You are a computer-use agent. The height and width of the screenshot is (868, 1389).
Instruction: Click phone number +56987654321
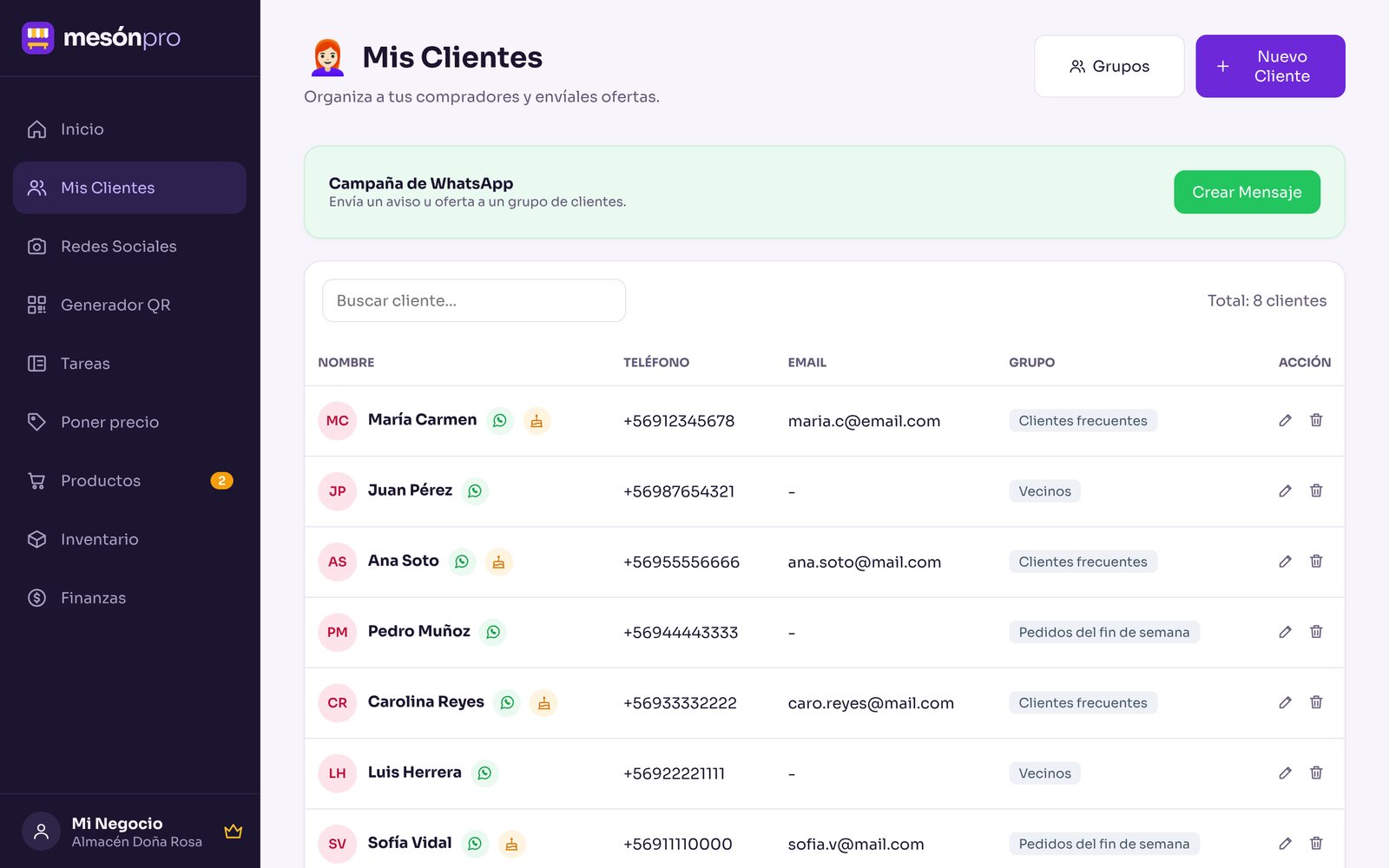679,491
